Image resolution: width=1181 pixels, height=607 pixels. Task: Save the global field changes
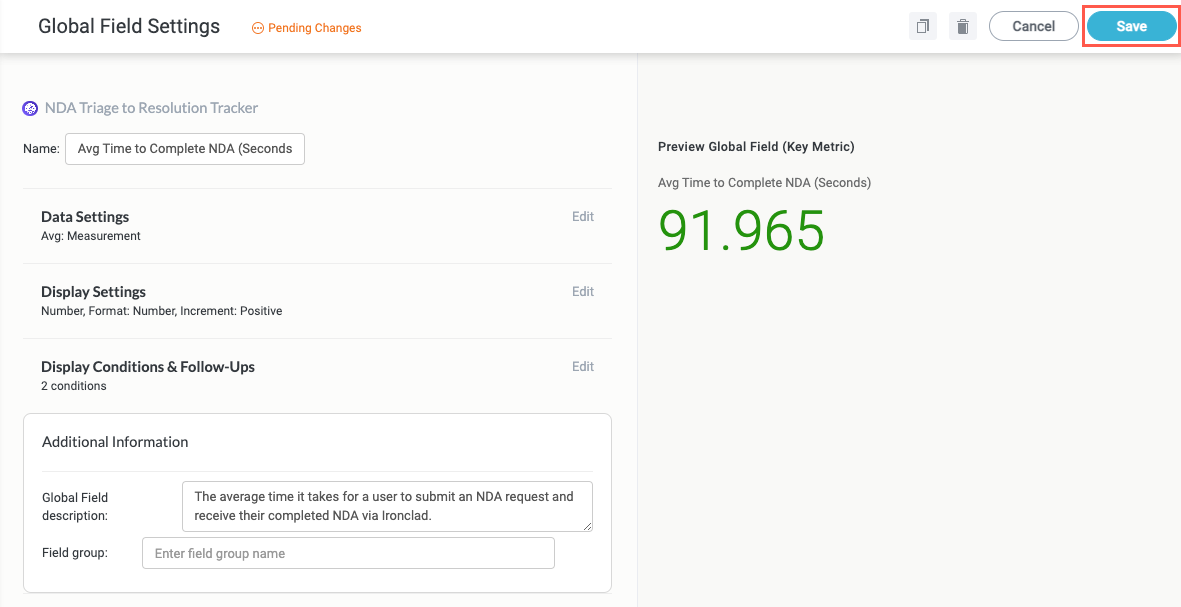[1131, 27]
